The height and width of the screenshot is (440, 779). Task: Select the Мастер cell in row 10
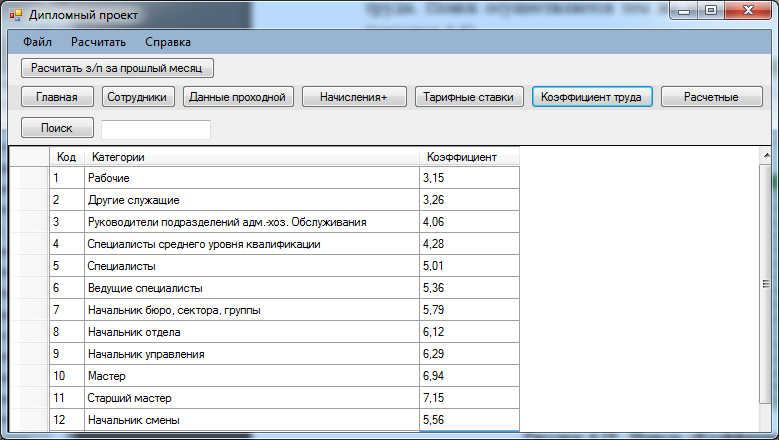tap(252, 376)
